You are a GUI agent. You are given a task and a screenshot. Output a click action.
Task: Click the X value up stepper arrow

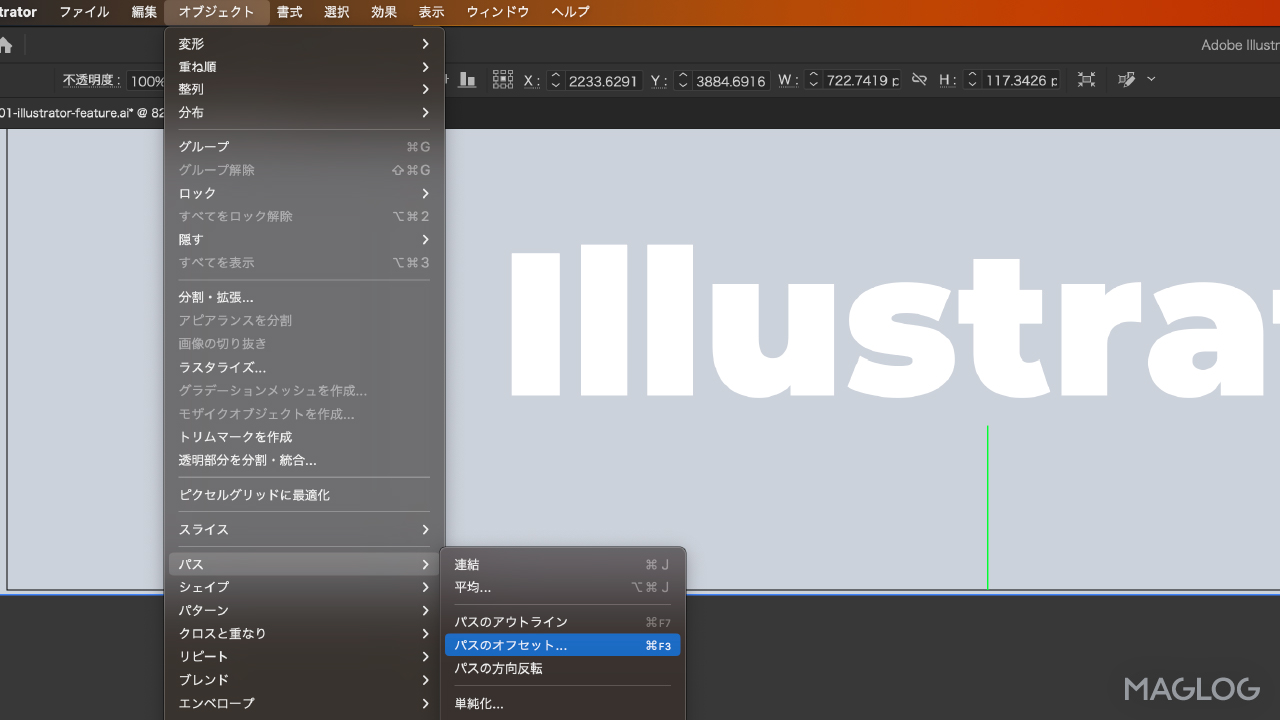click(x=556, y=75)
